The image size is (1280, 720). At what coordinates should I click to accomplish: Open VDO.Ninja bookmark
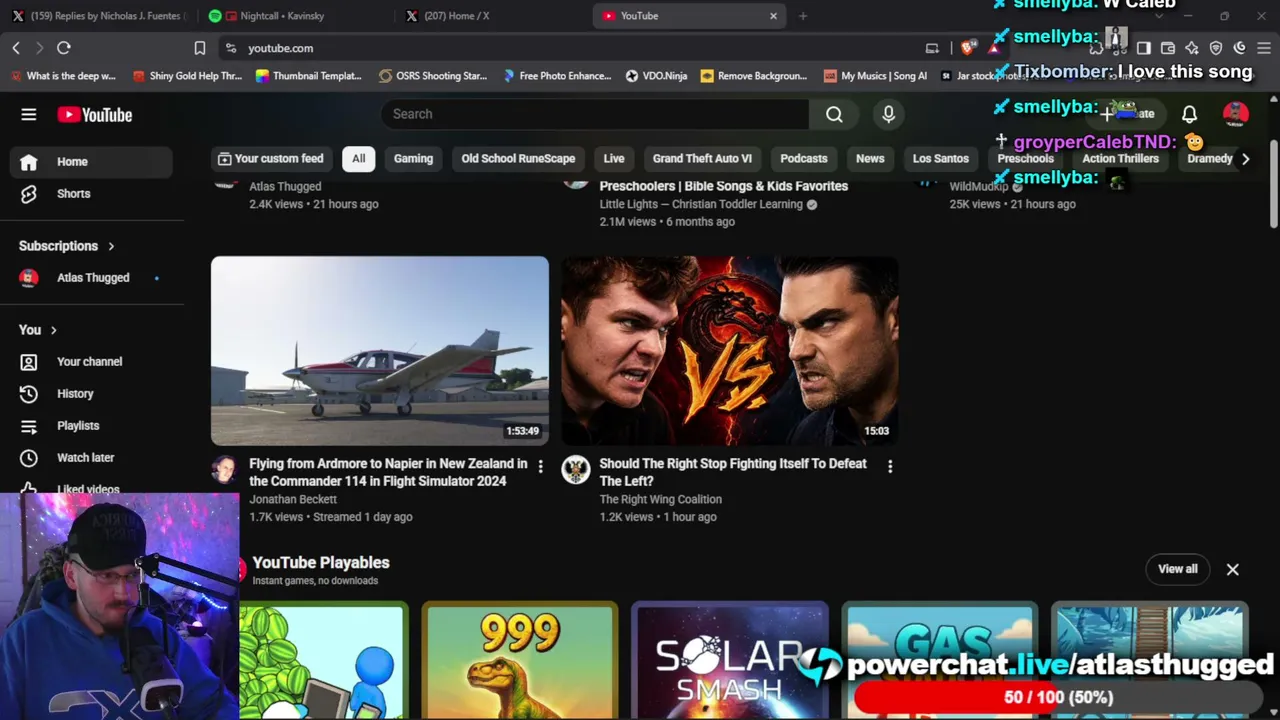coord(656,76)
